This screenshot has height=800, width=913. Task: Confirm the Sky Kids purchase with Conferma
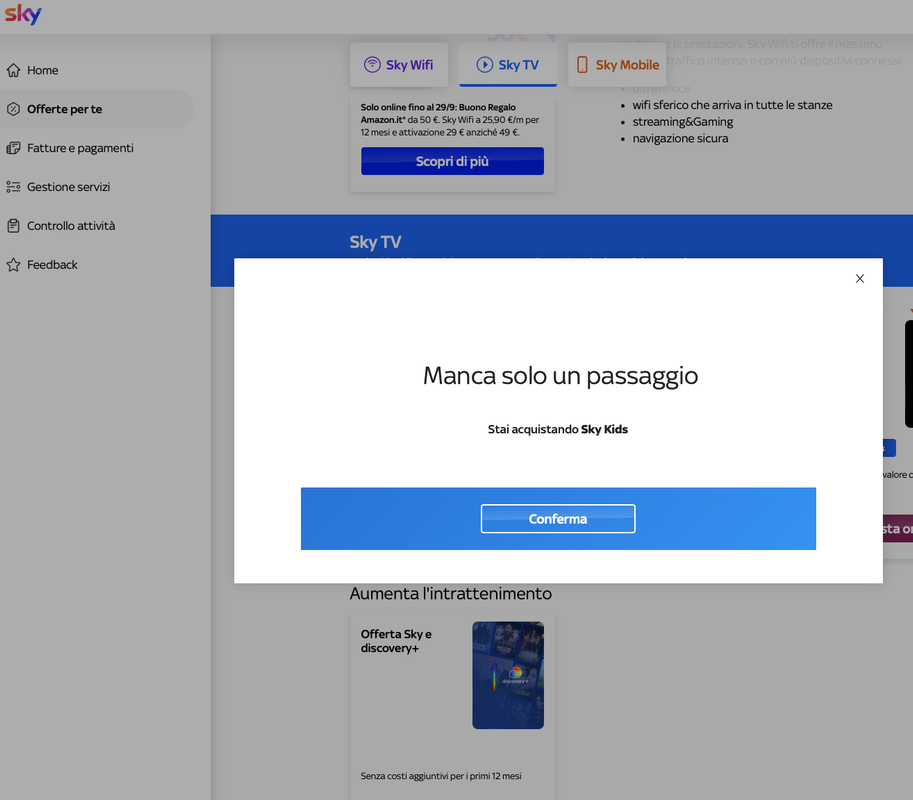558,519
